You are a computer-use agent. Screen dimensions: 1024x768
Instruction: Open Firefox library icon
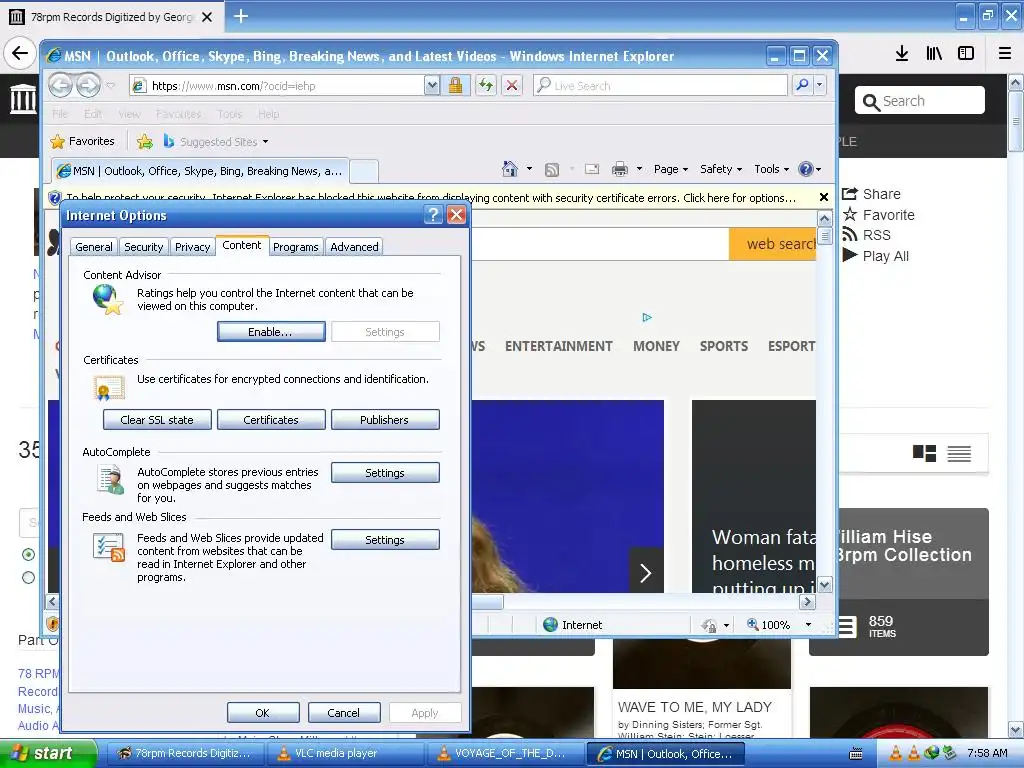coord(934,54)
